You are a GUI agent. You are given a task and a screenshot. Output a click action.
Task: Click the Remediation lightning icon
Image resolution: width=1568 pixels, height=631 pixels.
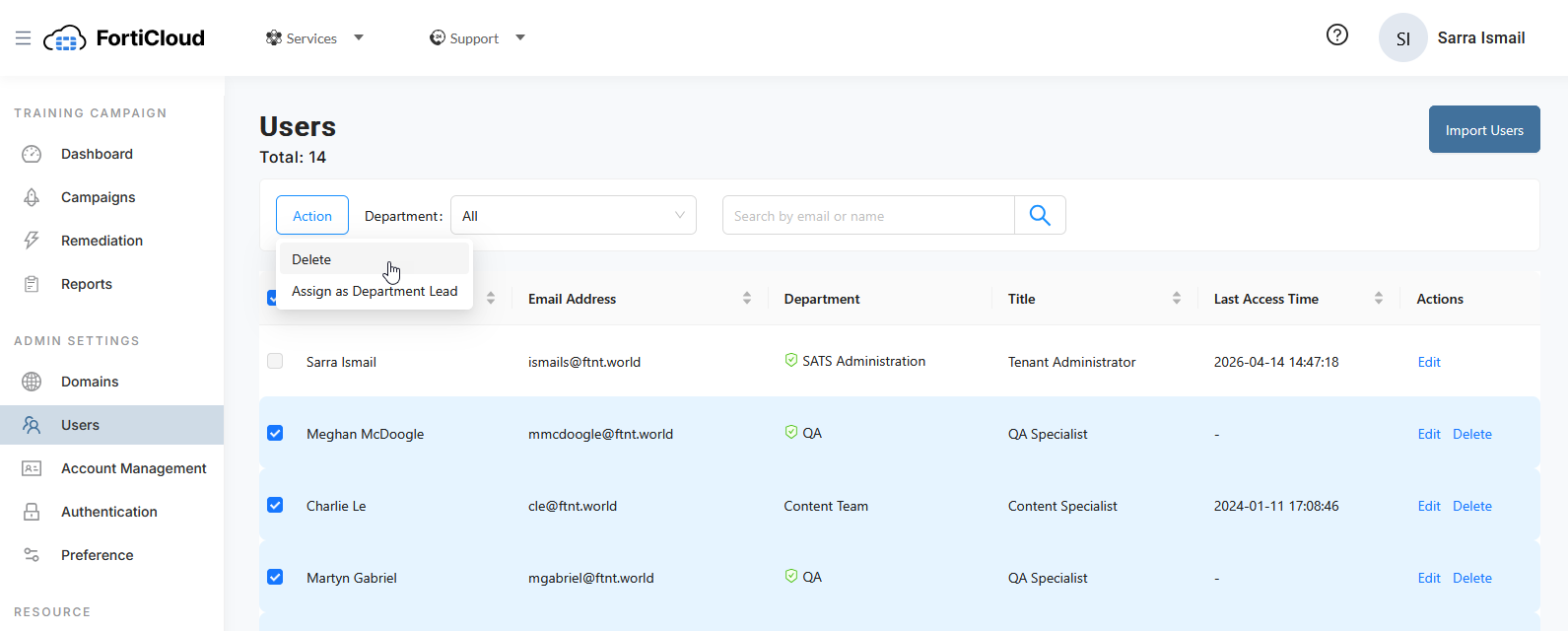coord(32,241)
